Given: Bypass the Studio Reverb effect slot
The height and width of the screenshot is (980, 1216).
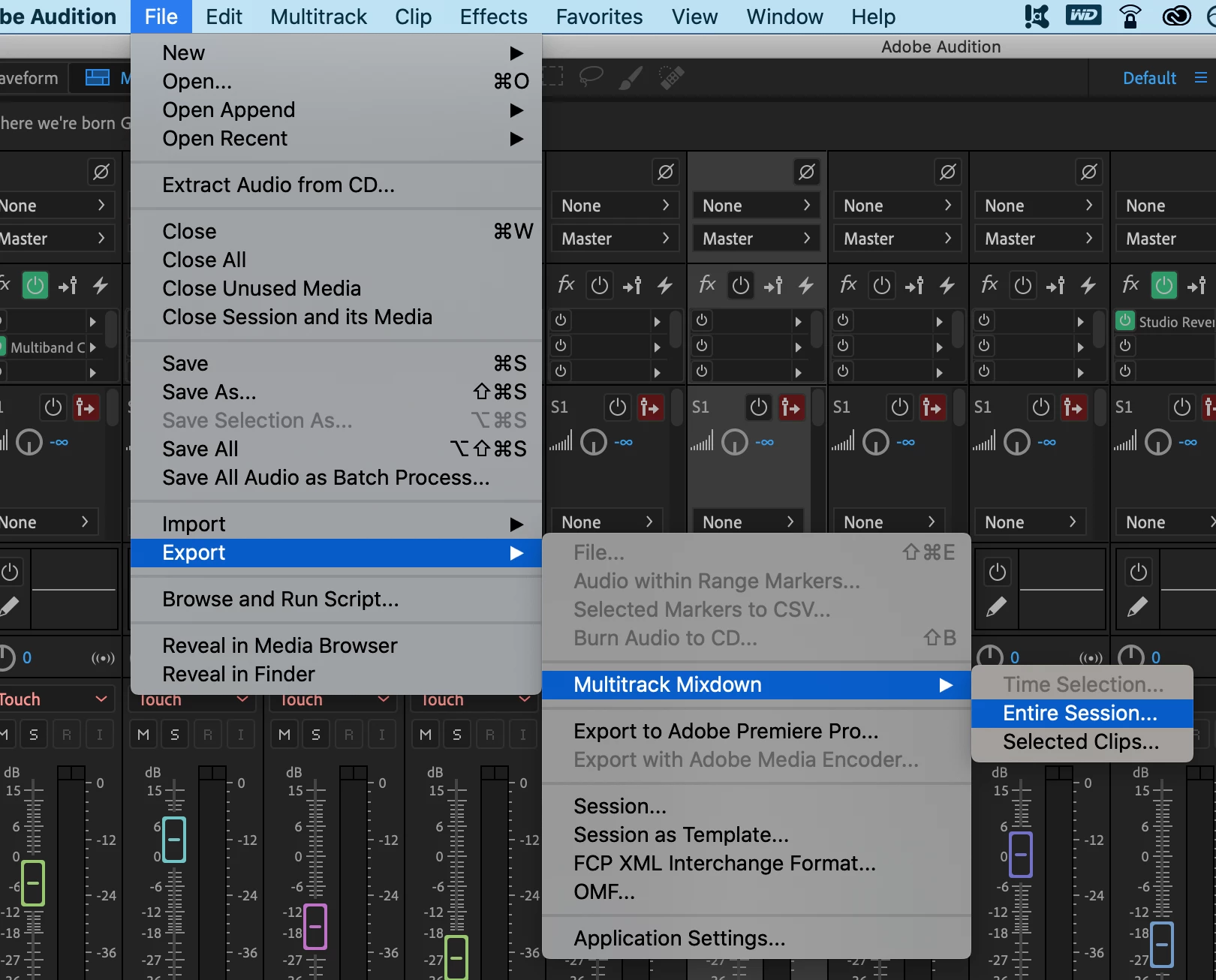Looking at the screenshot, I should [x=1124, y=320].
